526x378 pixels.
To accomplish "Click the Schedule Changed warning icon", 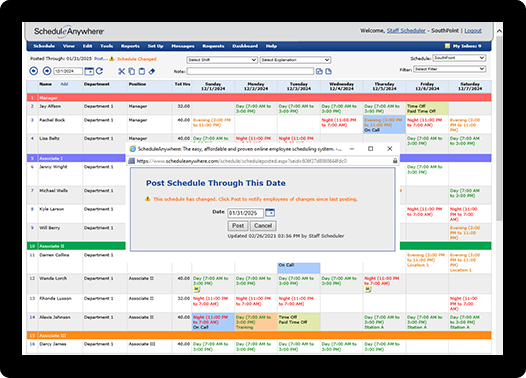I will click(112, 59).
